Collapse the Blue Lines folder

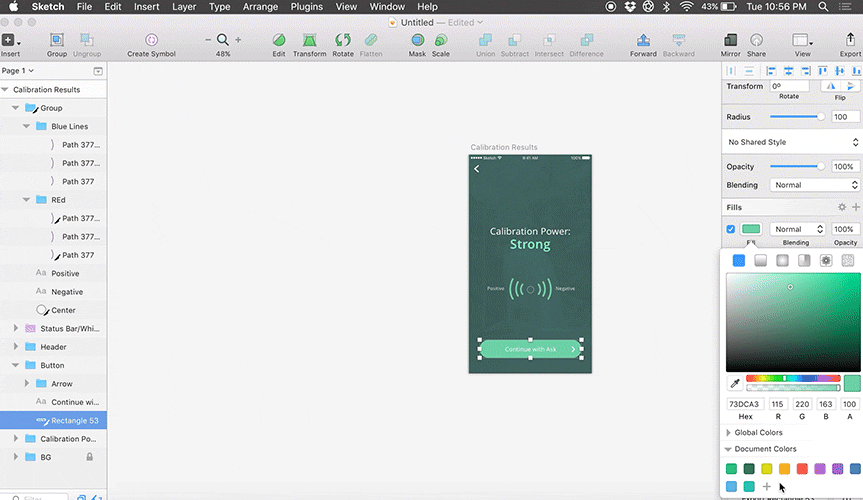coord(28,127)
